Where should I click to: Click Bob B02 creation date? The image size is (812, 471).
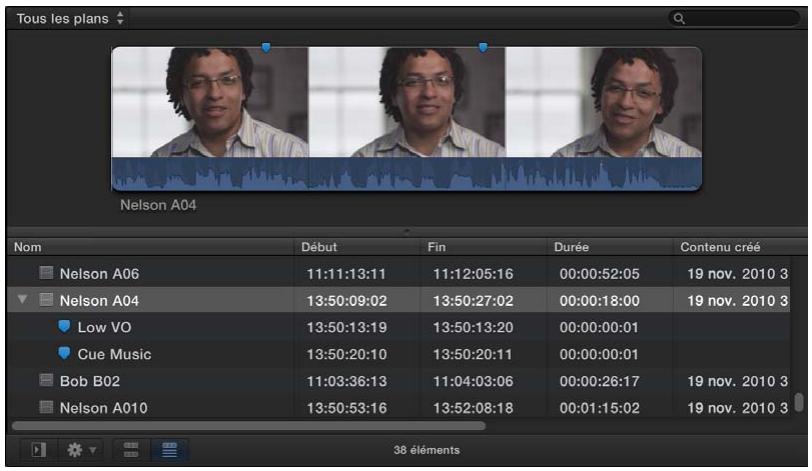pos(737,381)
